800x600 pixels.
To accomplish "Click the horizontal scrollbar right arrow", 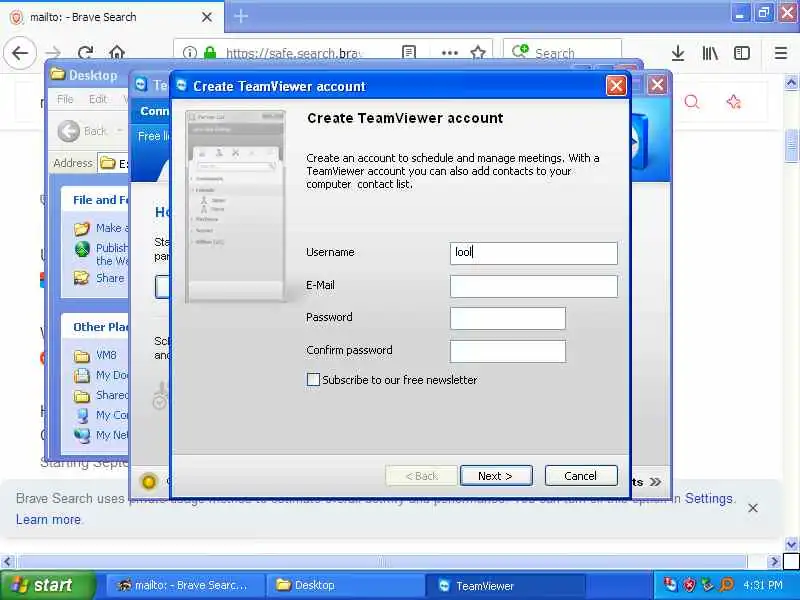I will coord(774,562).
